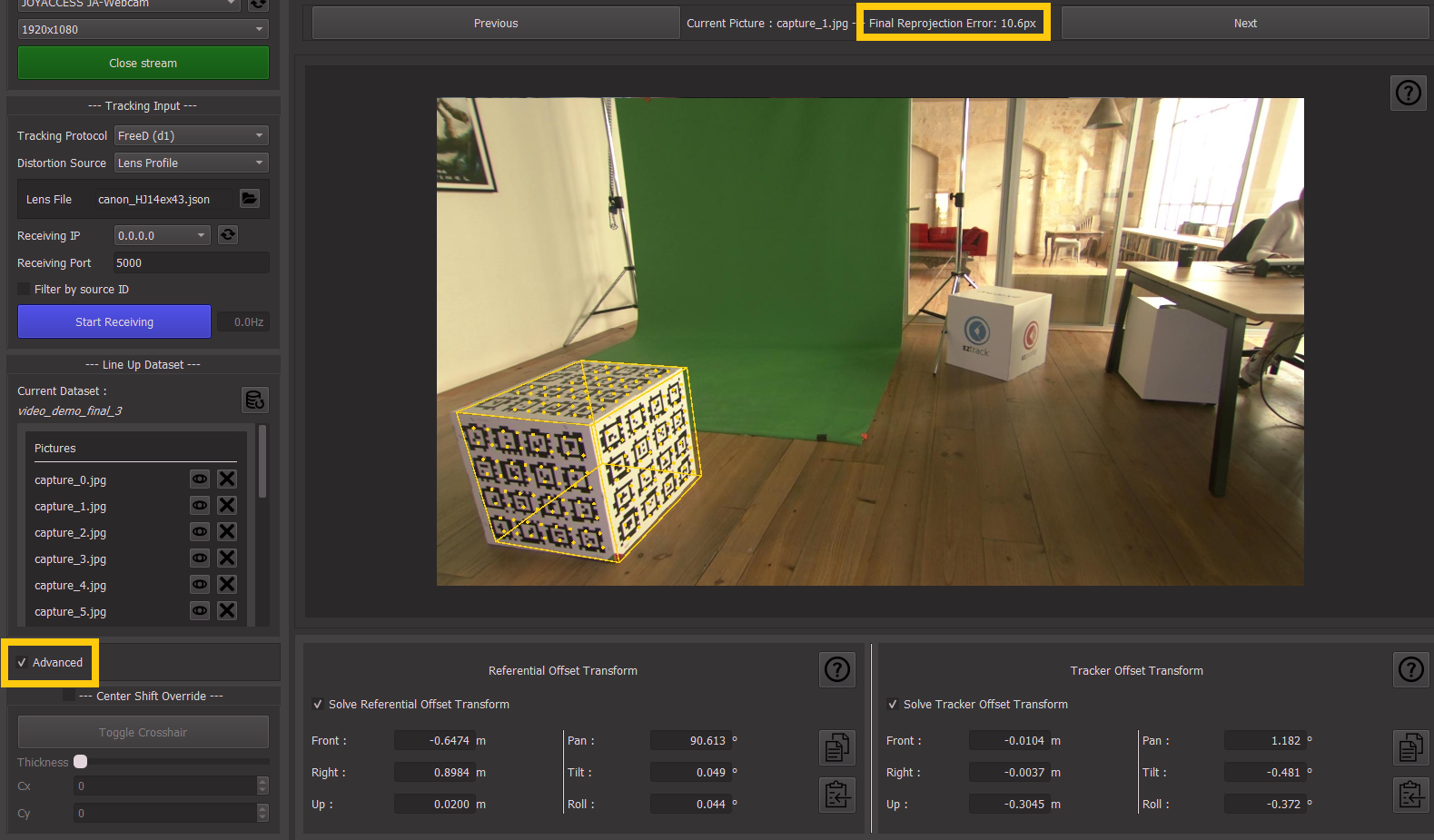This screenshot has width=1434, height=840.
Task: Expand Distortion Source dropdown
Action: click(192, 163)
